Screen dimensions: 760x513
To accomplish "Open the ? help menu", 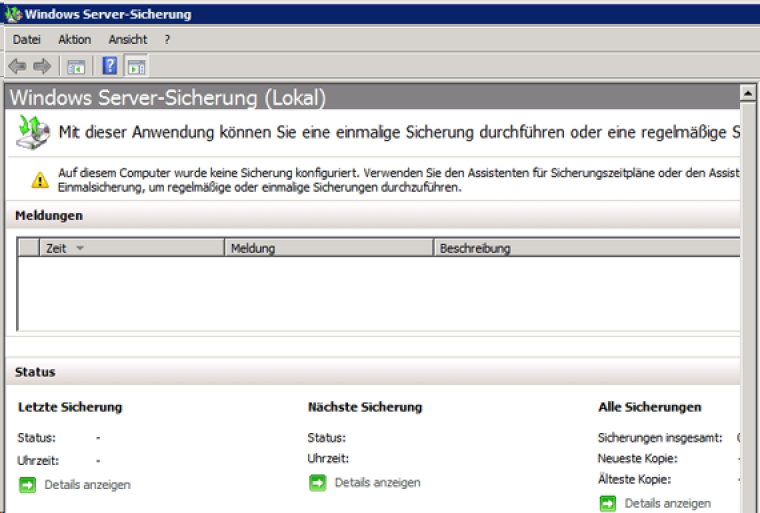I will (x=167, y=39).
